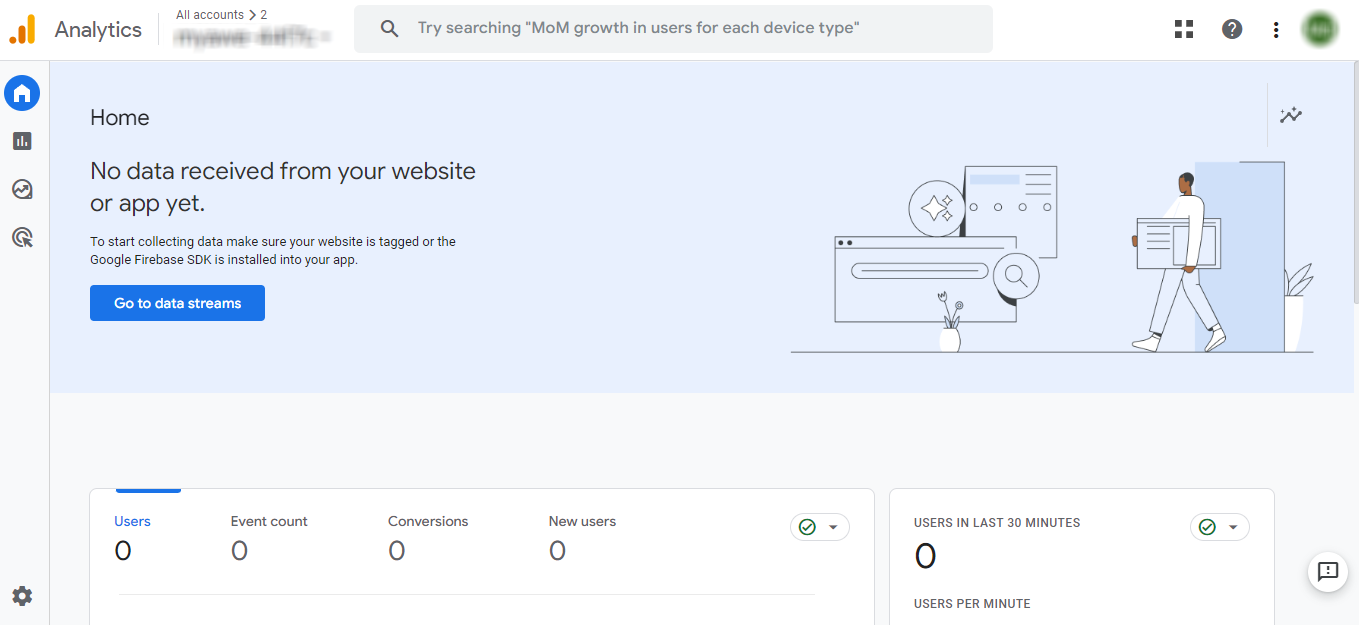Image resolution: width=1359 pixels, height=625 pixels.
Task: Select the New users metric
Action: coord(582,521)
